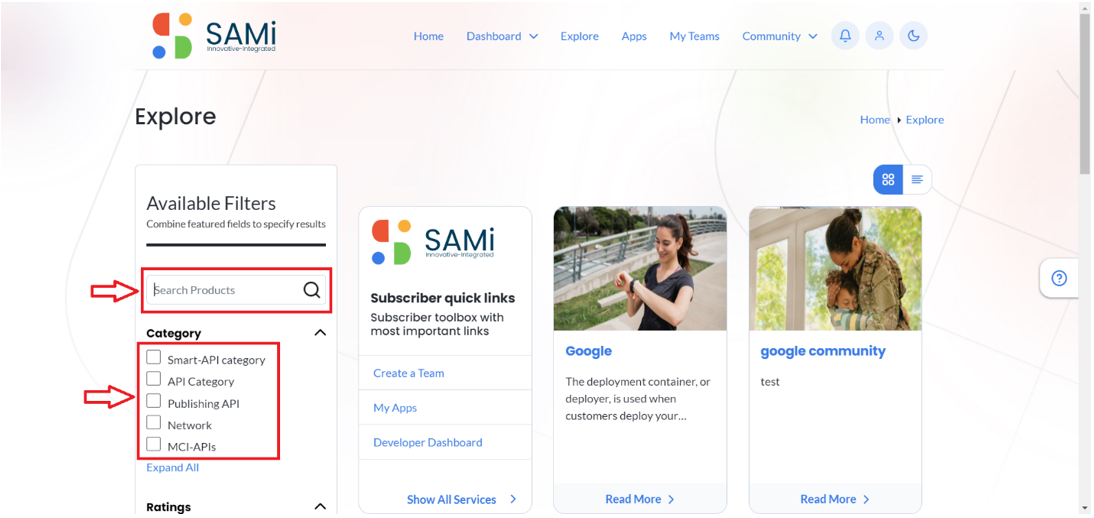Open Apps in the navigation bar

point(634,36)
